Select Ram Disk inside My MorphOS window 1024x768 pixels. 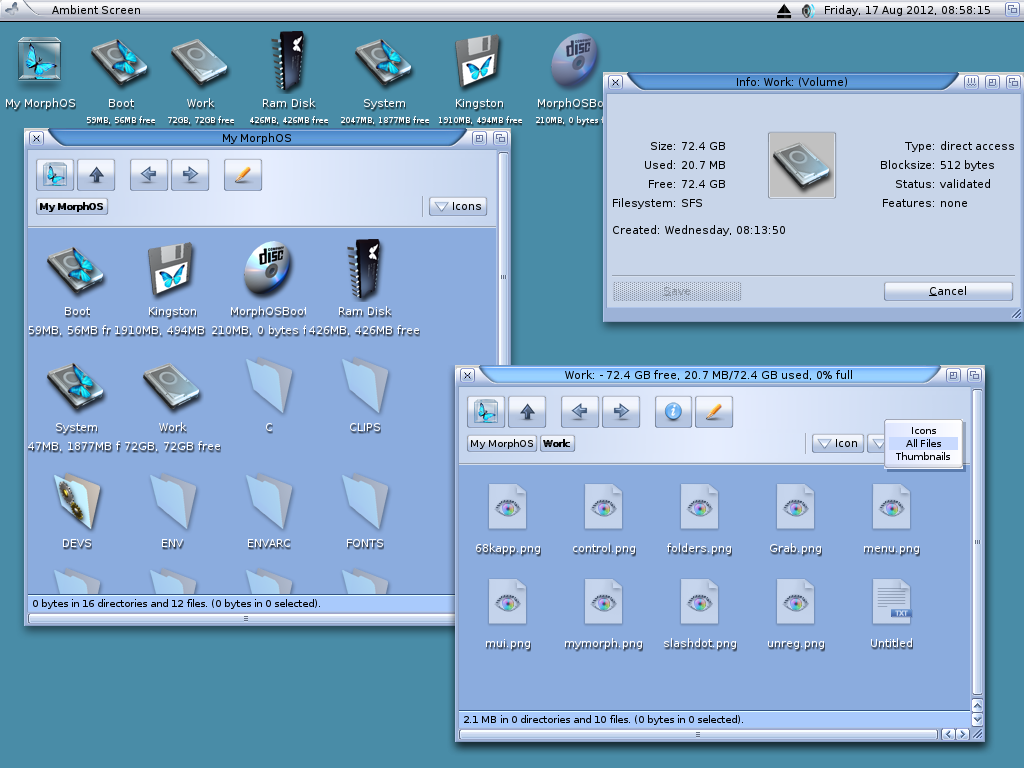pyautogui.click(x=364, y=269)
